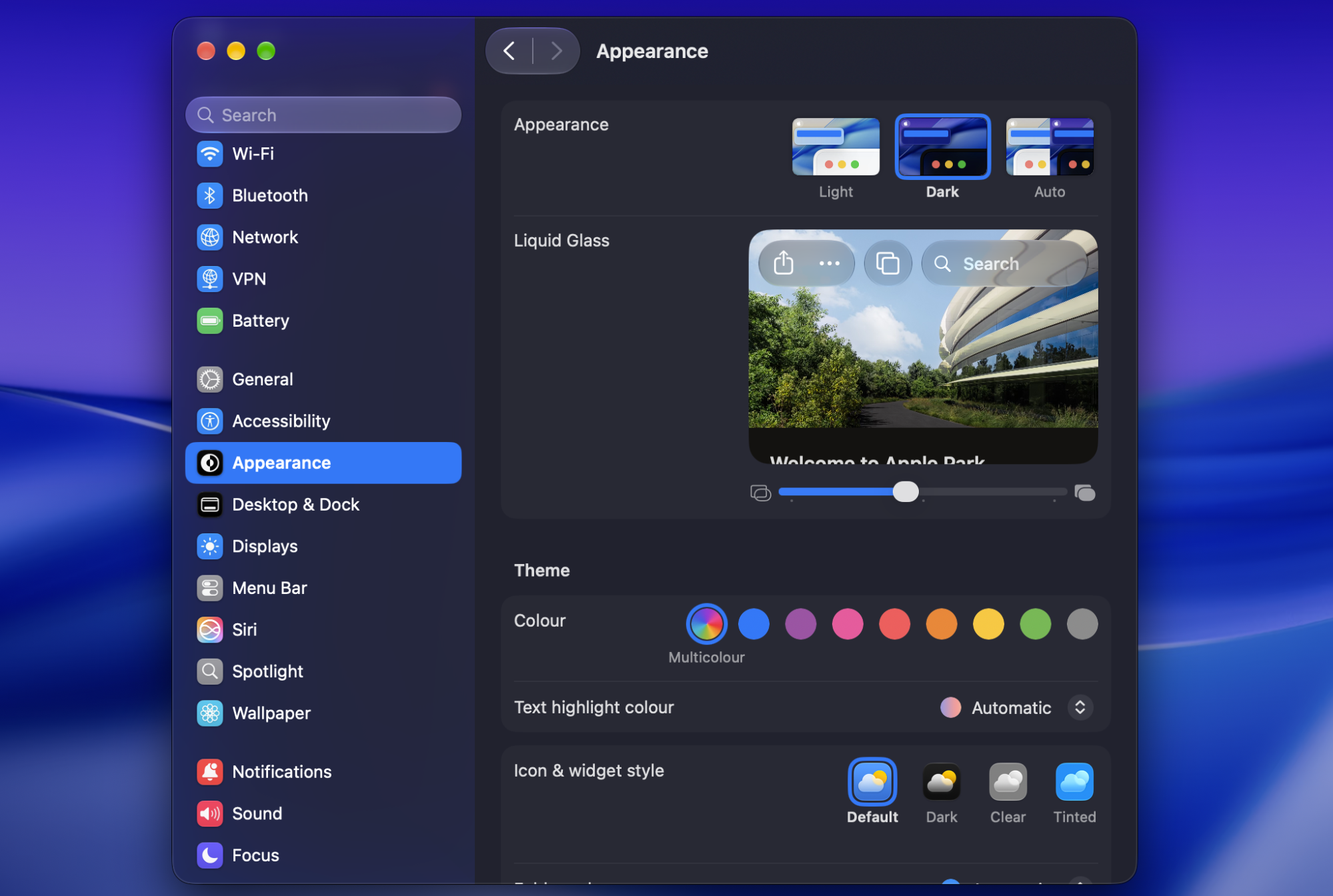1333x896 pixels.
Task: Go forward with the right chevron
Action: (556, 51)
